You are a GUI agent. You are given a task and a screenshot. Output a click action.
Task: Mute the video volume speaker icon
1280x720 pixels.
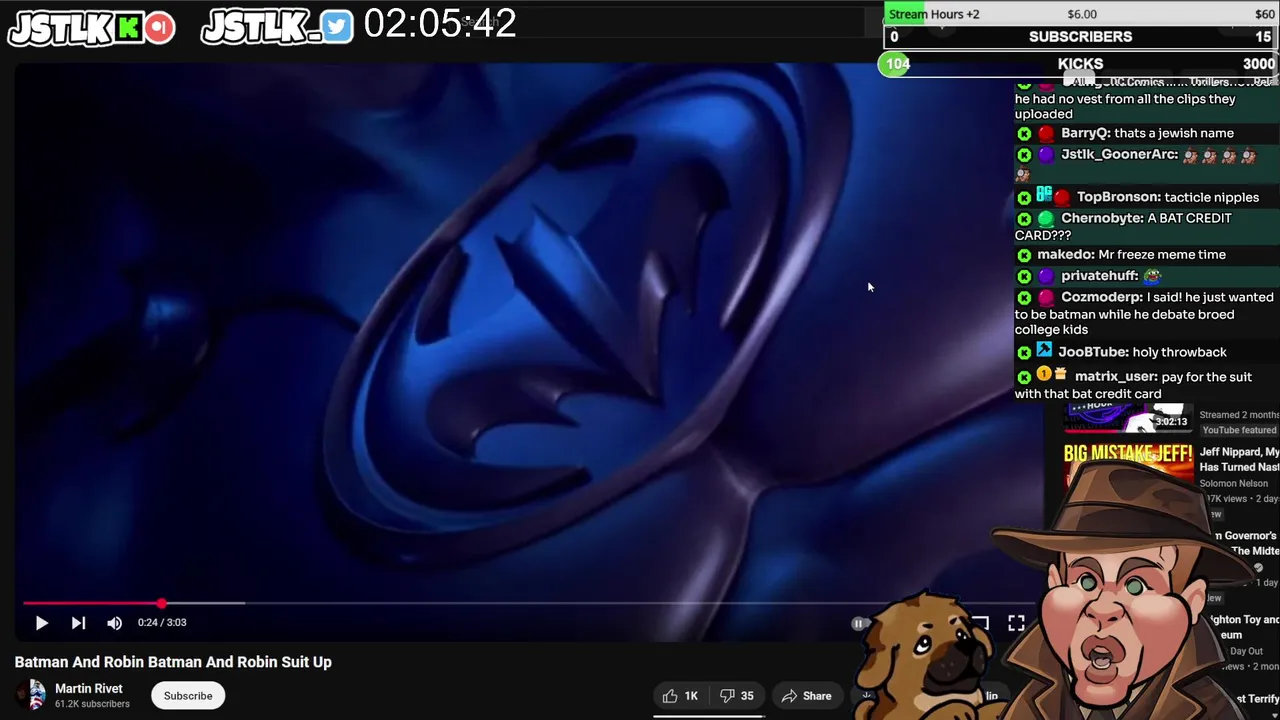pyautogui.click(x=115, y=623)
